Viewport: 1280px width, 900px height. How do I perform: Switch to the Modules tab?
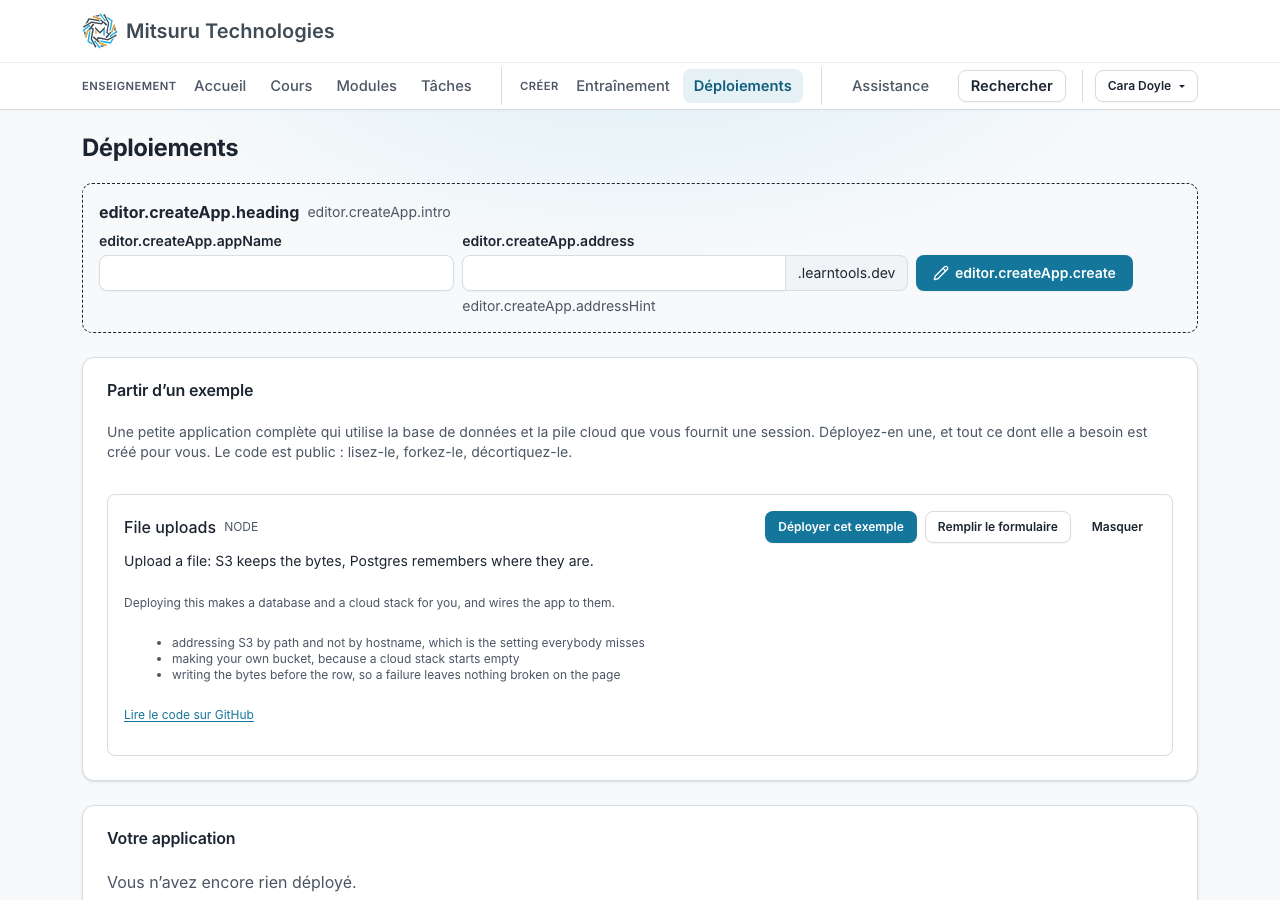(x=367, y=86)
